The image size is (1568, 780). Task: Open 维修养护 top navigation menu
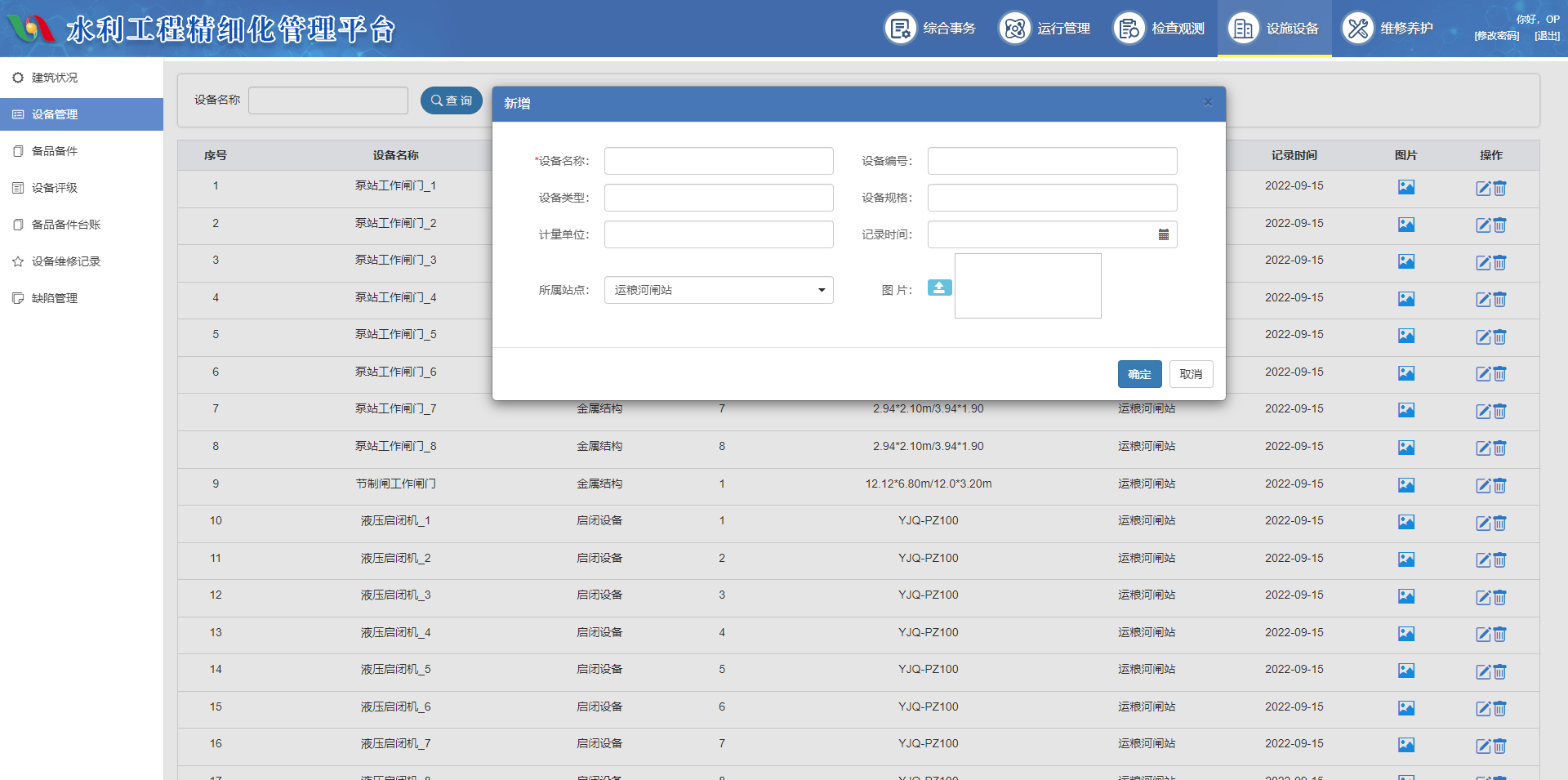(1388, 29)
